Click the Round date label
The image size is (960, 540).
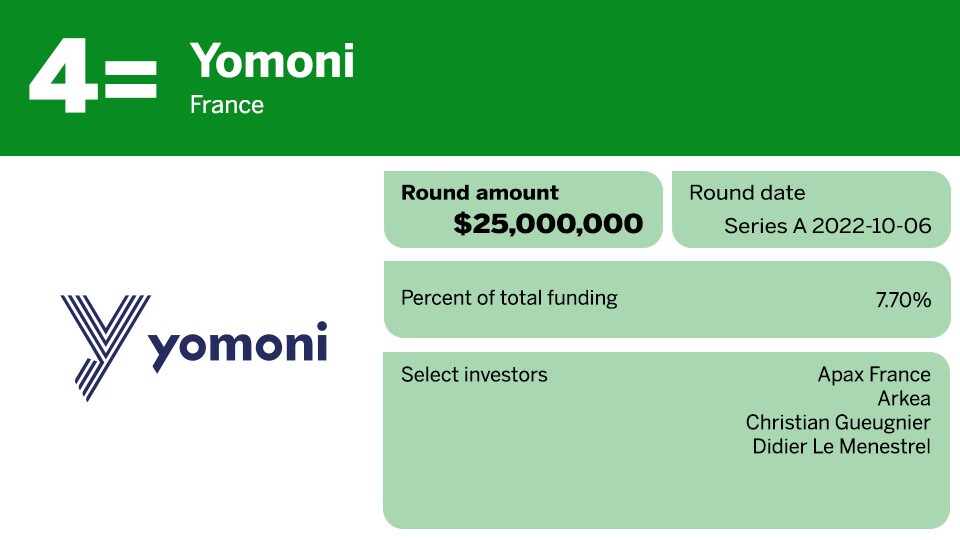[747, 193]
